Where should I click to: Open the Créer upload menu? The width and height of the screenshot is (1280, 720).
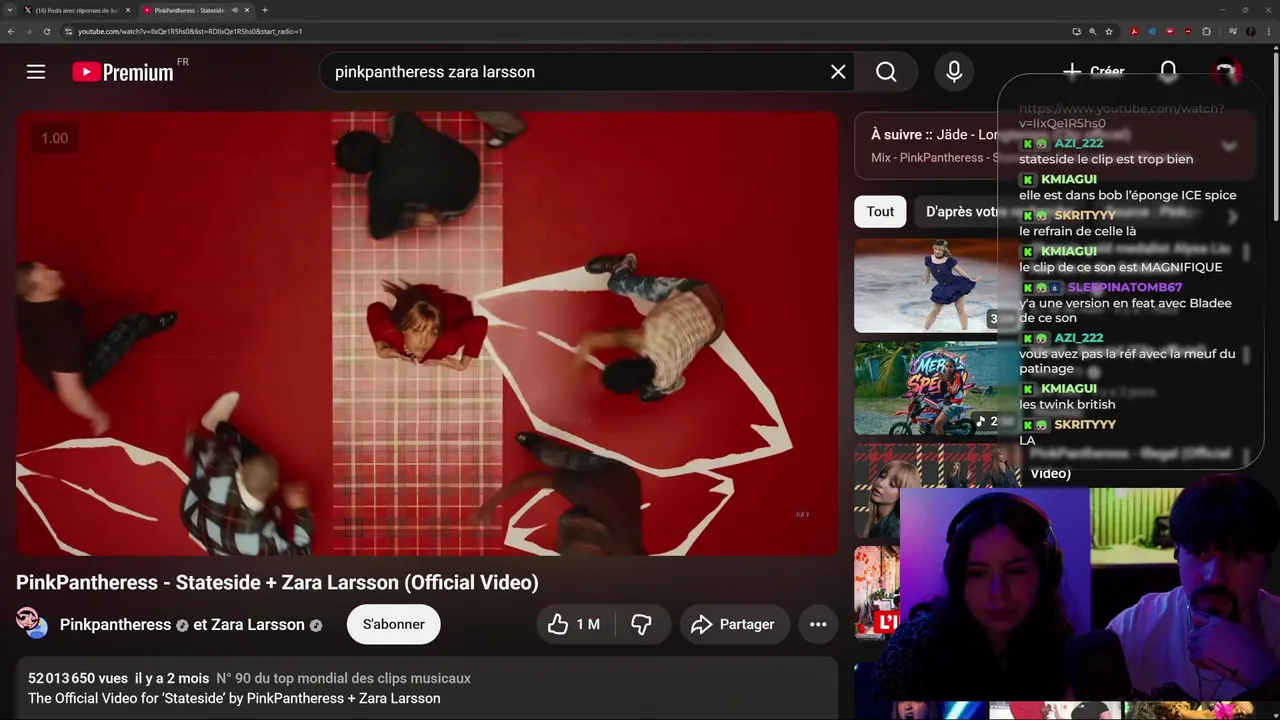1093,72
